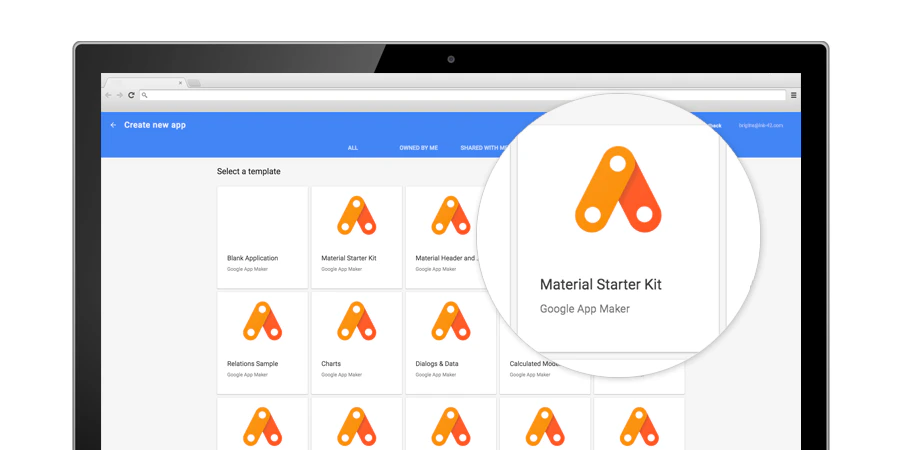Click the browser back arrow
900x450 pixels.
pyautogui.click(x=108, y=95)
